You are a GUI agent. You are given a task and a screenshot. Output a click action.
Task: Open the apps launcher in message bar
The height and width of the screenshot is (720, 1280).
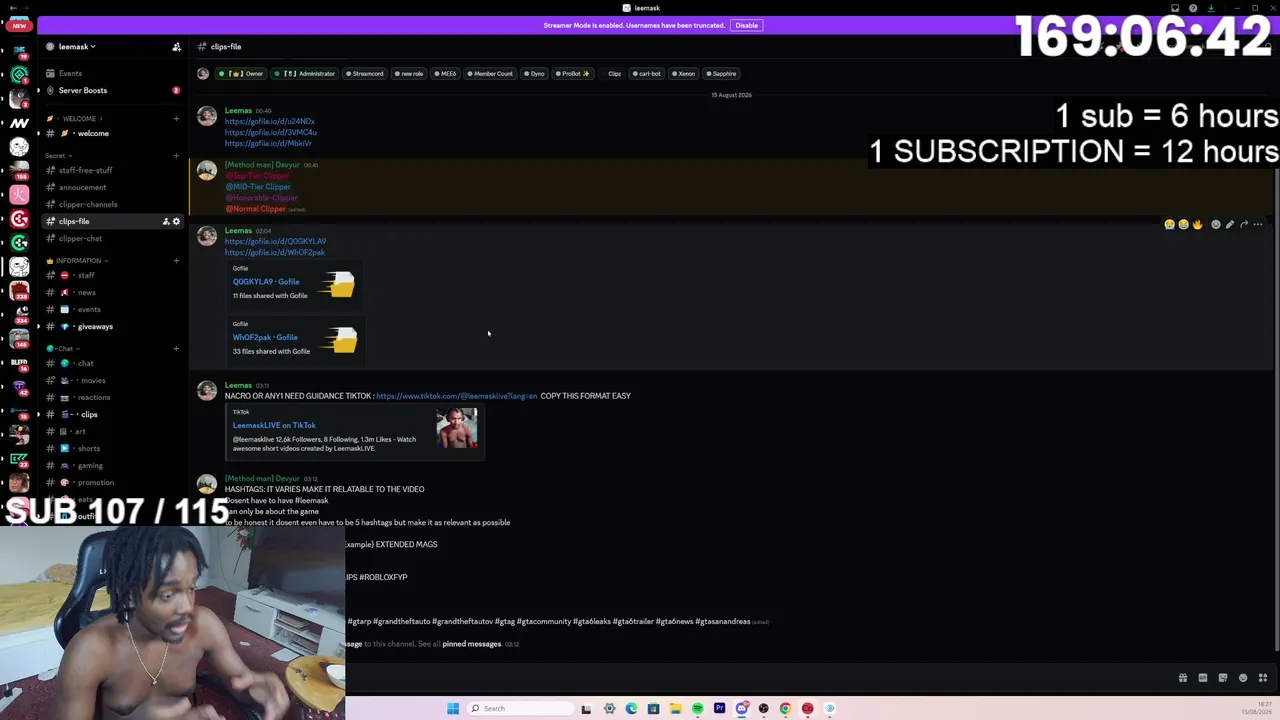click(1263, 678)
